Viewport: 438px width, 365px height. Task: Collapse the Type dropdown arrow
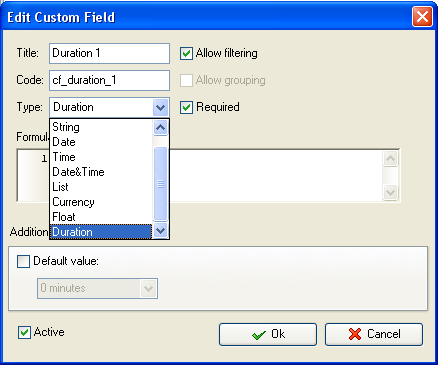tap(161, 107)
